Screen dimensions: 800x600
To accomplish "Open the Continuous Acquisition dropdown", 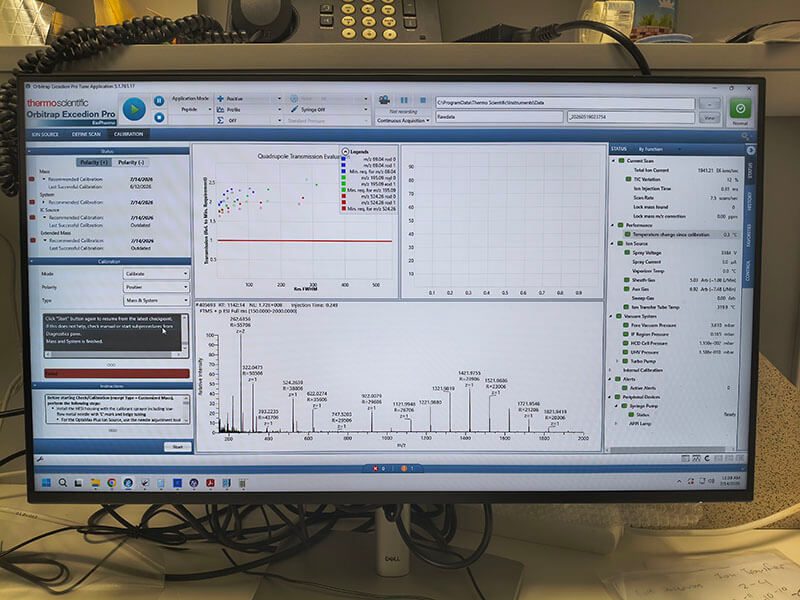I will point(403,121).
